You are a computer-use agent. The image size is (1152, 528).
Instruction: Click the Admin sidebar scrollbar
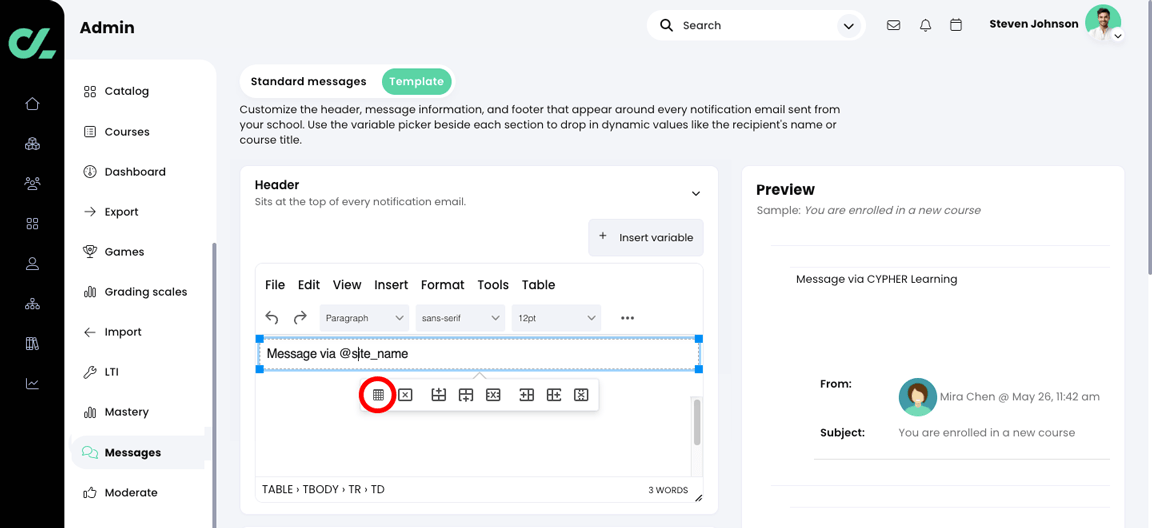tap(215, 386)
